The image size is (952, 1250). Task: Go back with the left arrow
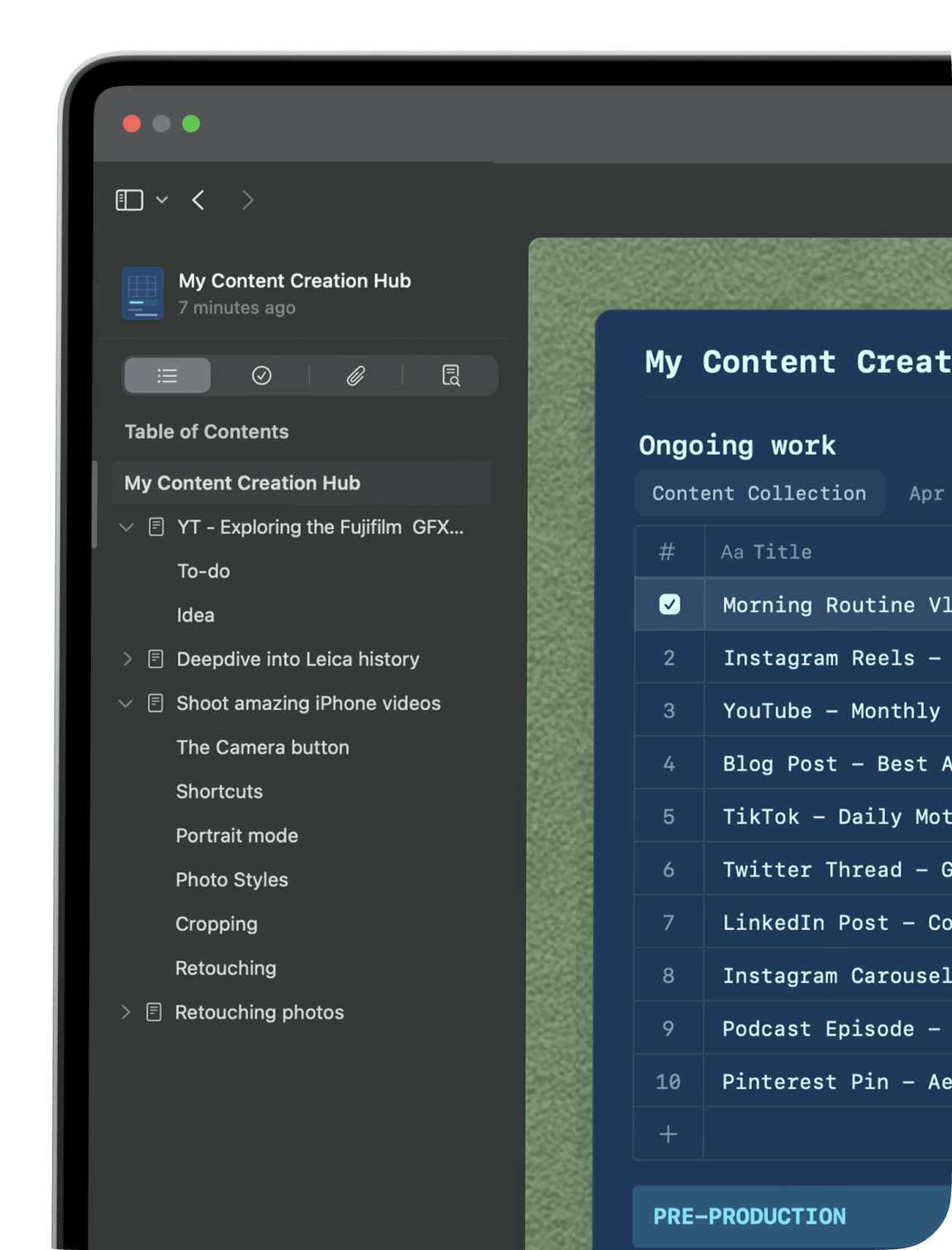(x=198, y=200)
